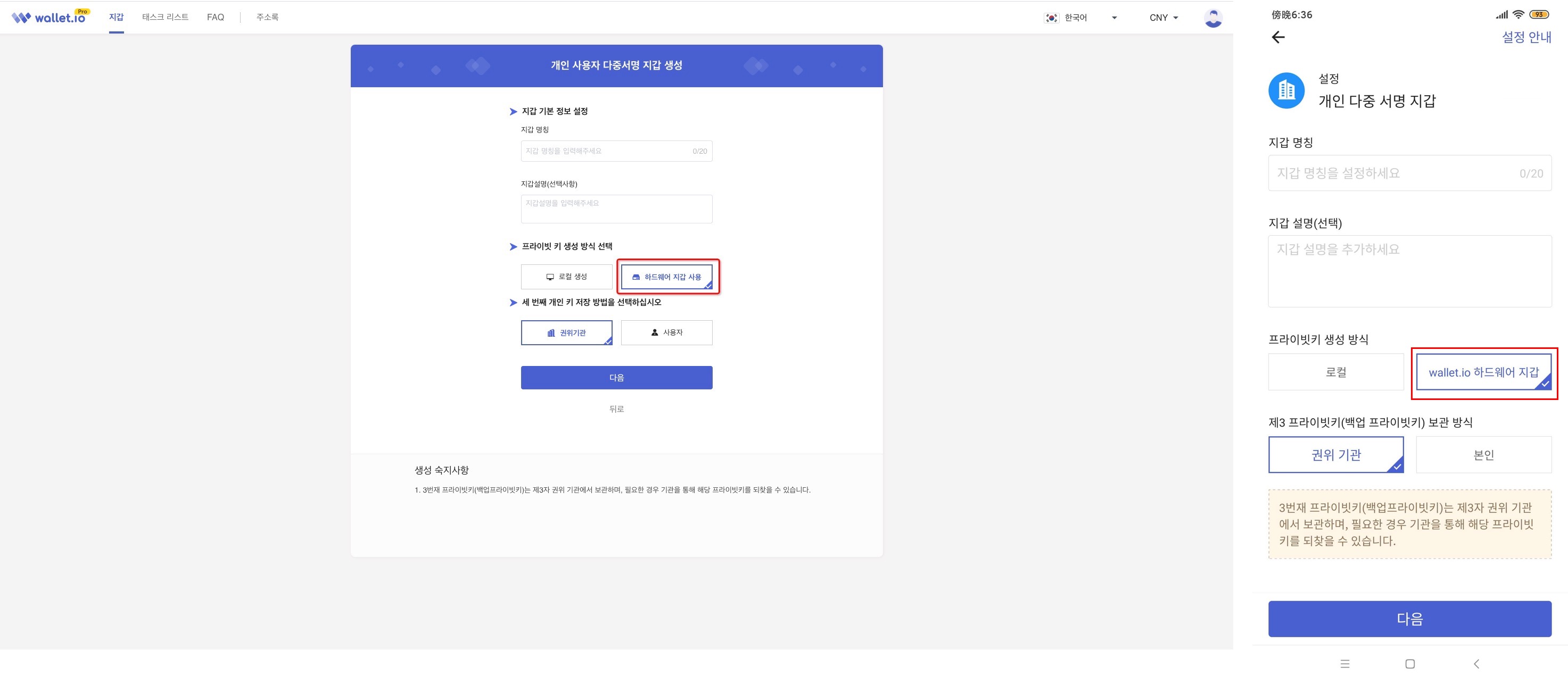Tap the Android recent apps menu icon
Image resolution: width=1568 pixels, height=683 pixels.
click(1344, 663)
